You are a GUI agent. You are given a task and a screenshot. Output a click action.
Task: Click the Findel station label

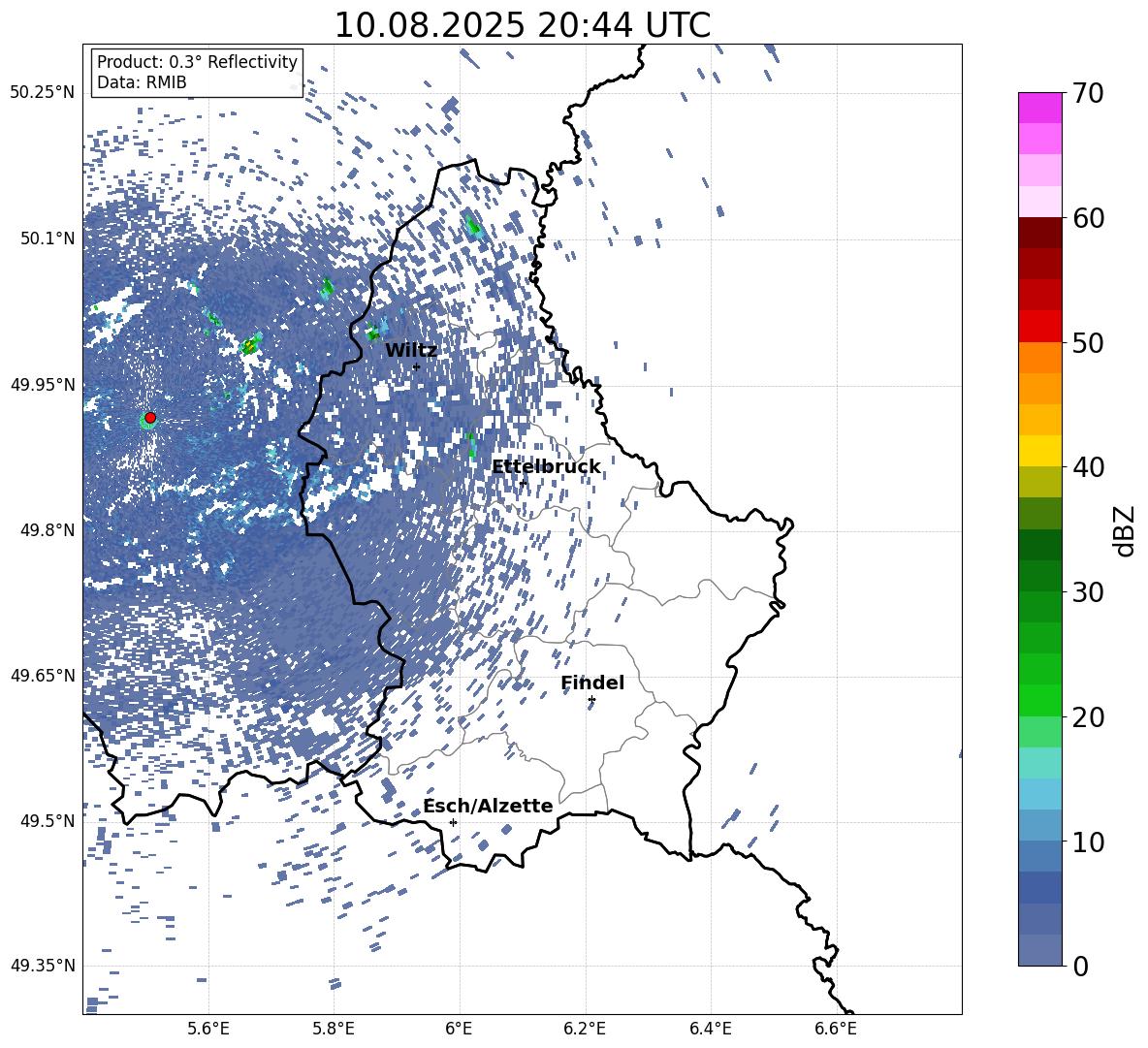point(592,683)
